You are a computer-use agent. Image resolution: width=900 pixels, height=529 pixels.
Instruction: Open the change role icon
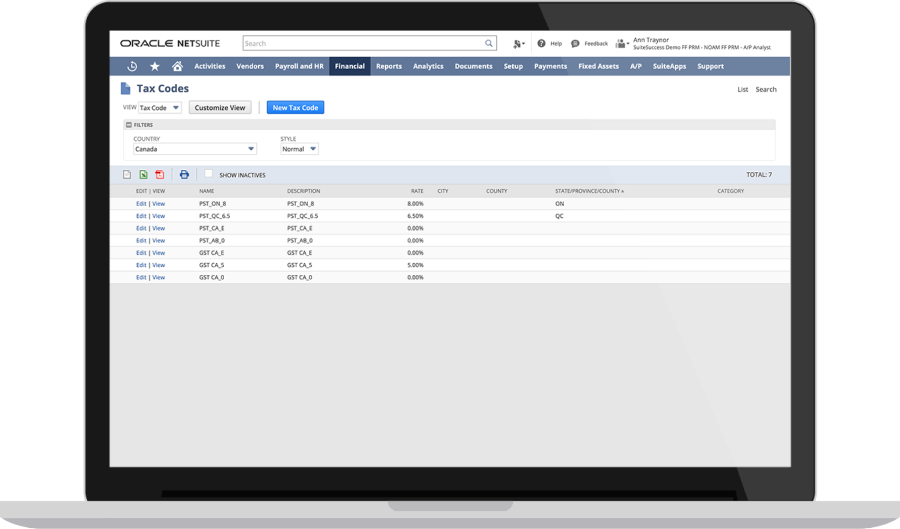[x=622, y=44]
